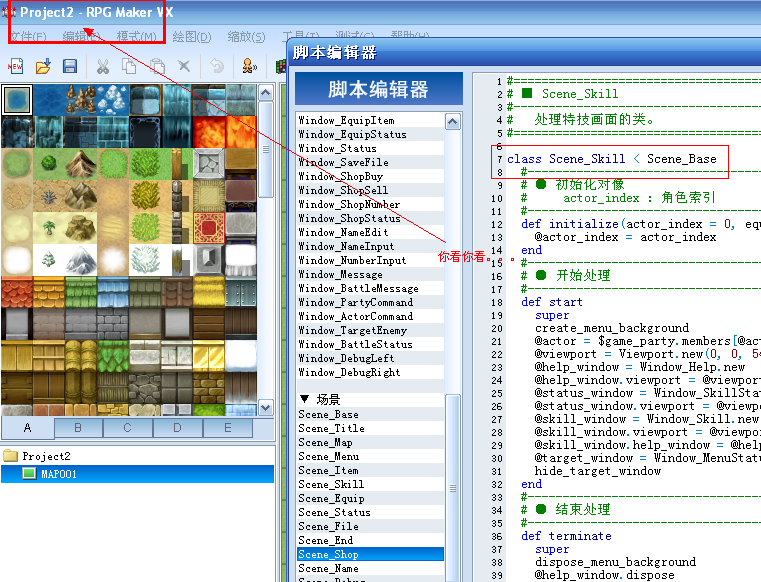Click the Cut scissors toolbar icon
This screenshot has height=582, width=761.
click(x=102, y=66)
